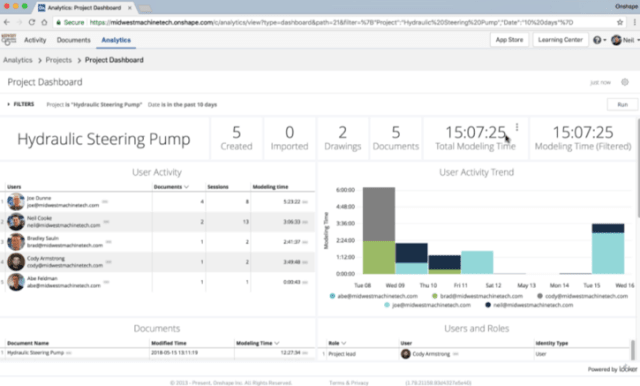Viewport: 640px width, 386px height.
Task: Click Neil user avatar in header
Action: 616,40
